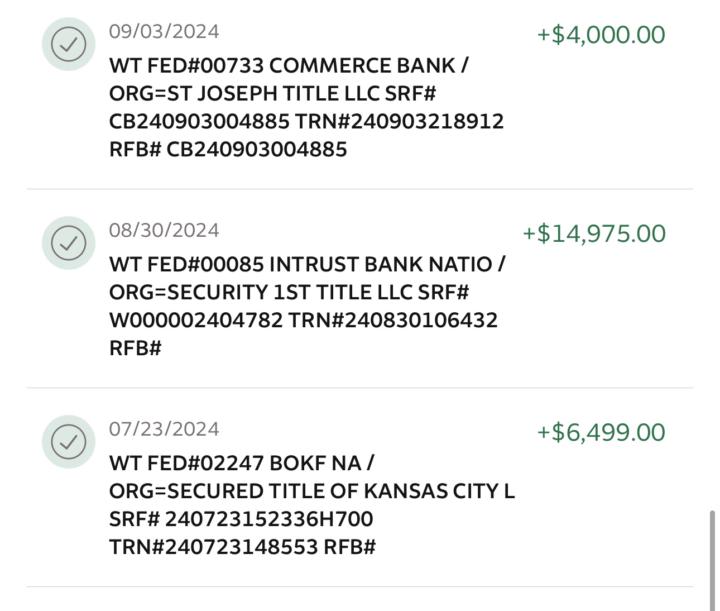Click the 08/30/2024 date label
Screen dimensions: 720x611
click(164, 230)
